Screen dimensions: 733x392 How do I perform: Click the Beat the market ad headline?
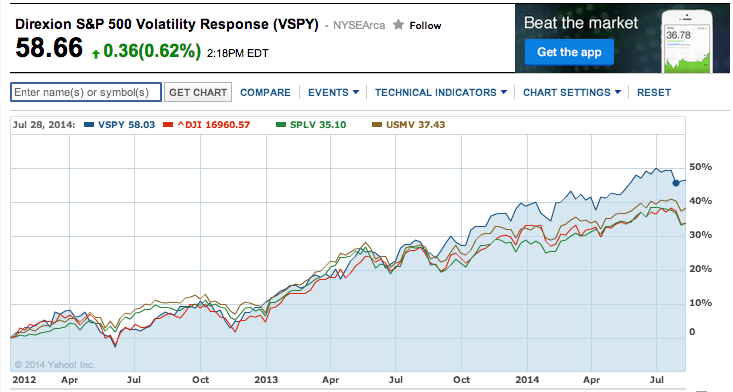(581, 23)
